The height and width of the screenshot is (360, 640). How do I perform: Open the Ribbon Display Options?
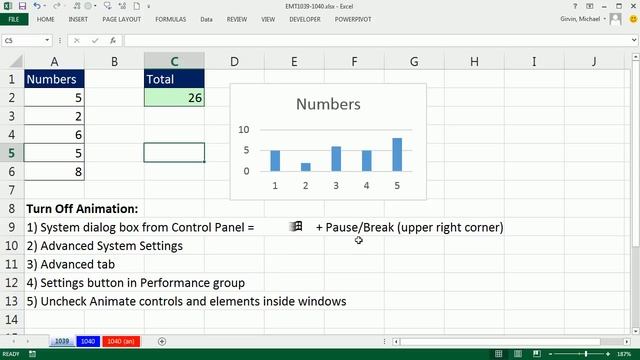[589, 6]
